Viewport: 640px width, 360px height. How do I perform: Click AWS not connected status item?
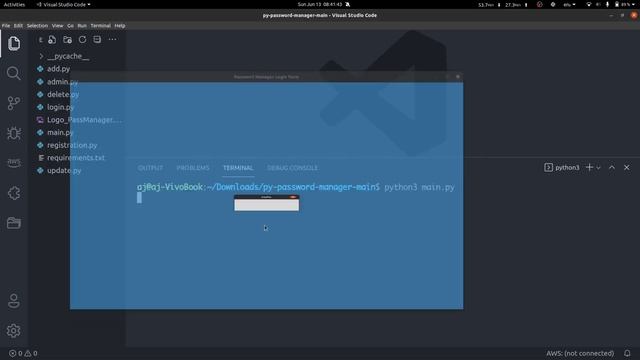(580, 353)
